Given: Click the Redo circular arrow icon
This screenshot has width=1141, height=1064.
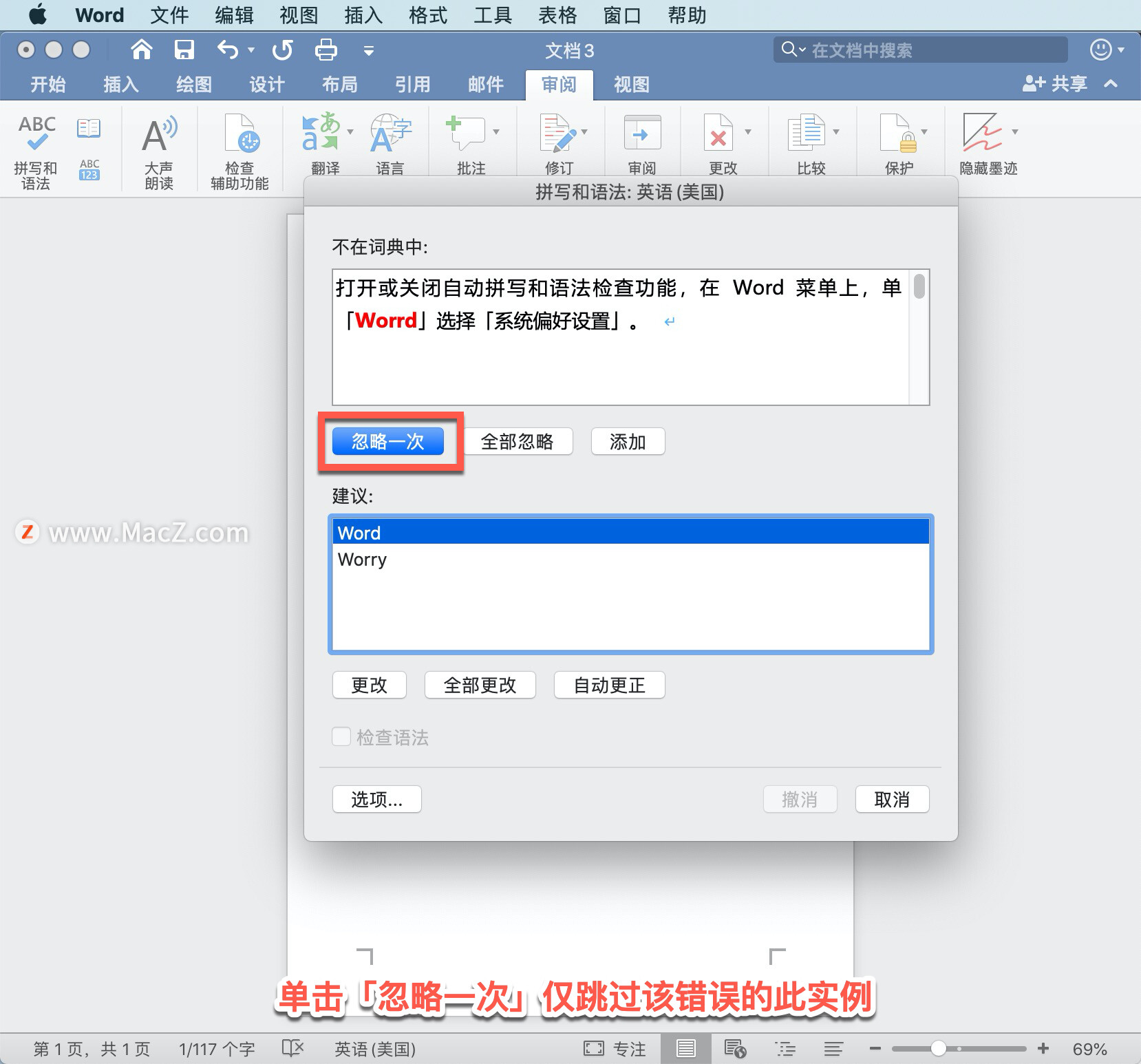Looking at the screenshot, I should coord(282,50).
